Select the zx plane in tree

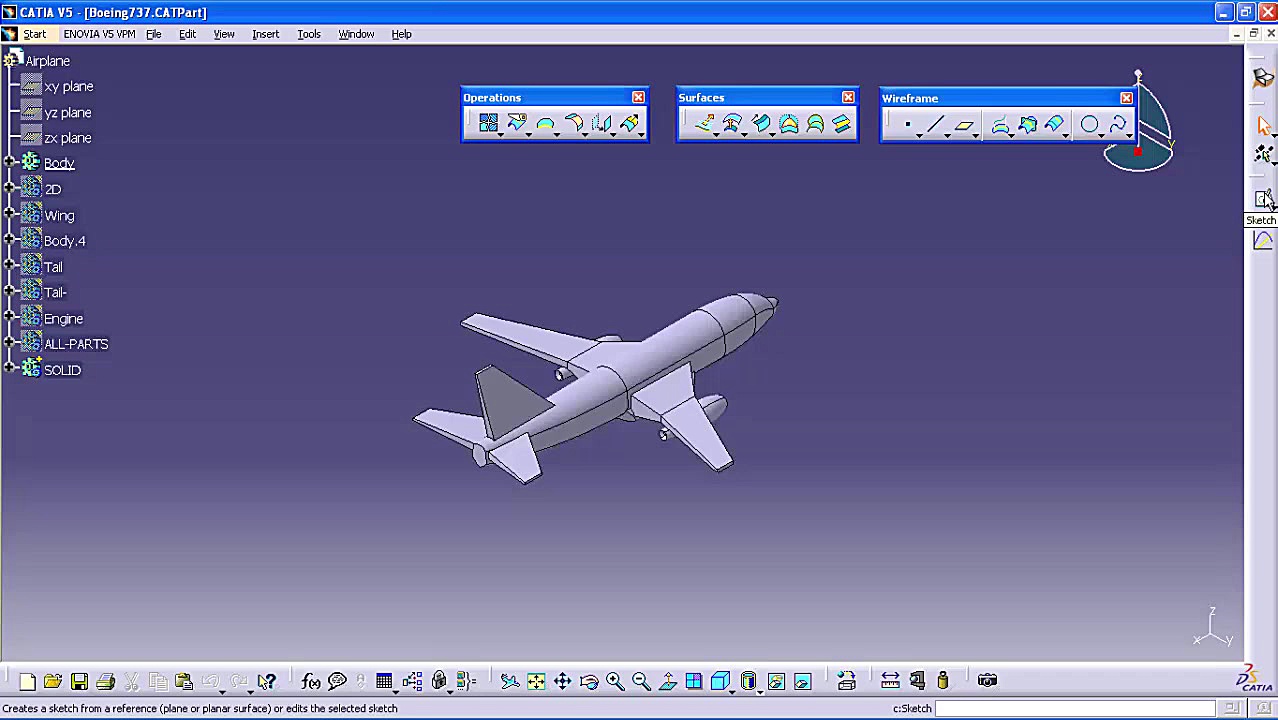(x=67, y=138)
